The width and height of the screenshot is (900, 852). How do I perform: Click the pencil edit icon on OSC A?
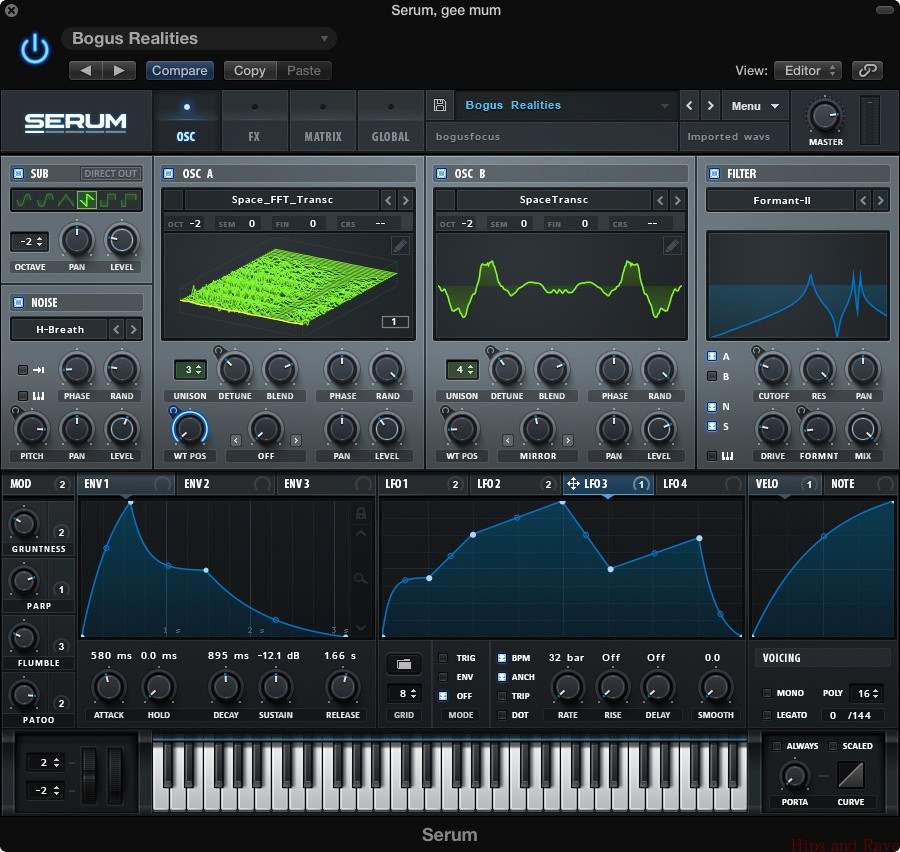(401, 245)
